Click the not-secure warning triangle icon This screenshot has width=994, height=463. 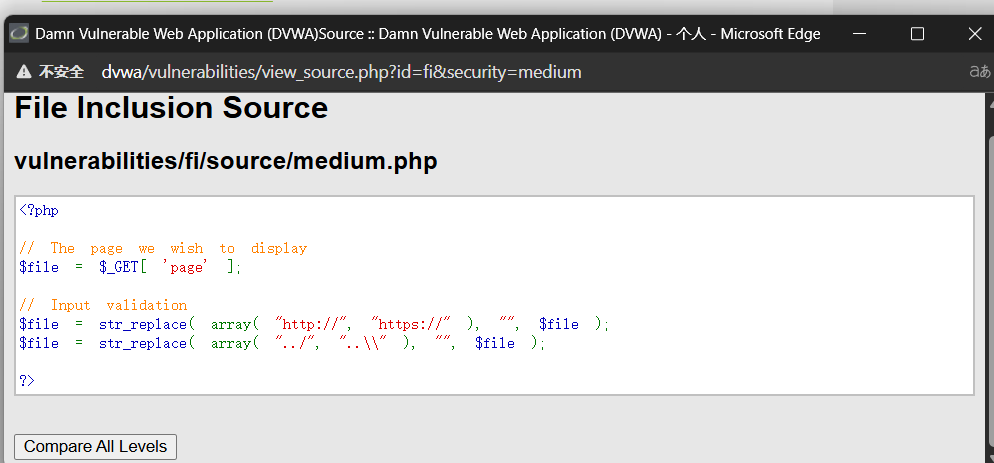(x=23, y=72)
